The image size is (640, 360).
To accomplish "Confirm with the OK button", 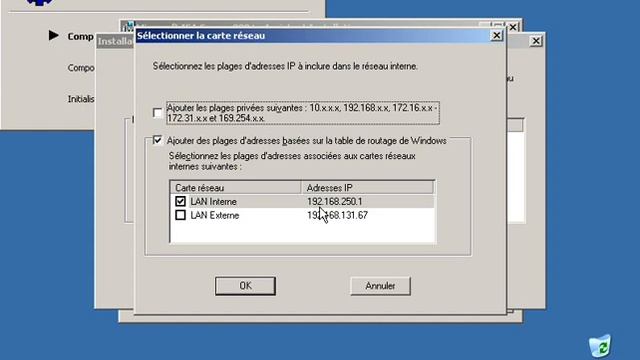I will tap(245, 286).
